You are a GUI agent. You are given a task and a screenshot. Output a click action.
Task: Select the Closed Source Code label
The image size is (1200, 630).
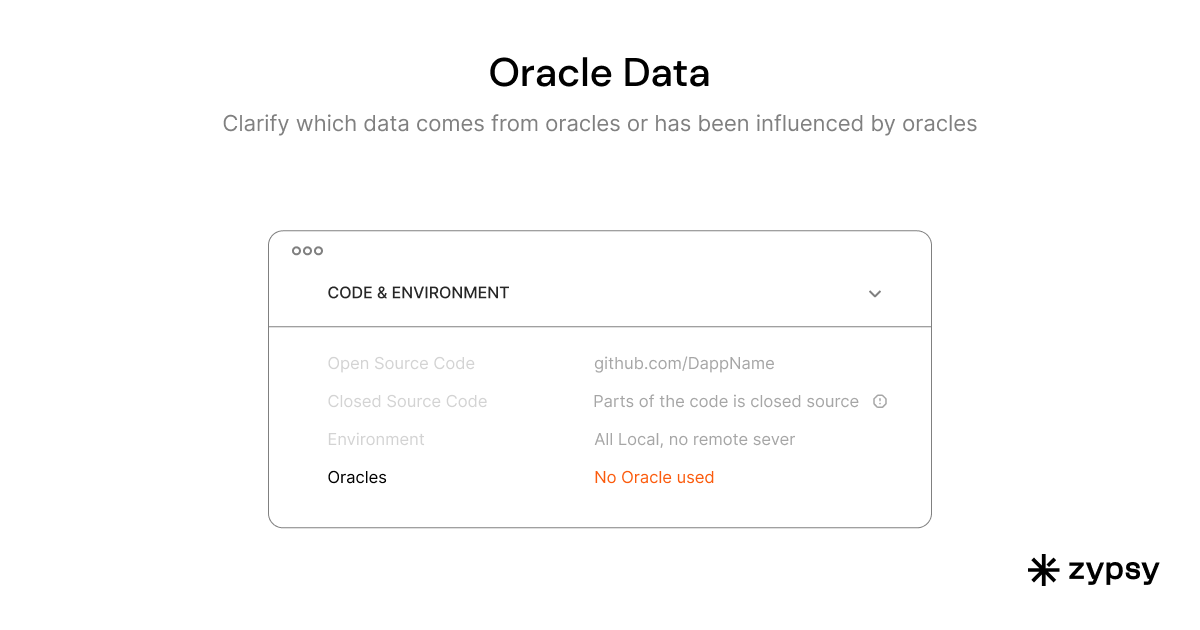pyautogui.click(x=407, y=401)
